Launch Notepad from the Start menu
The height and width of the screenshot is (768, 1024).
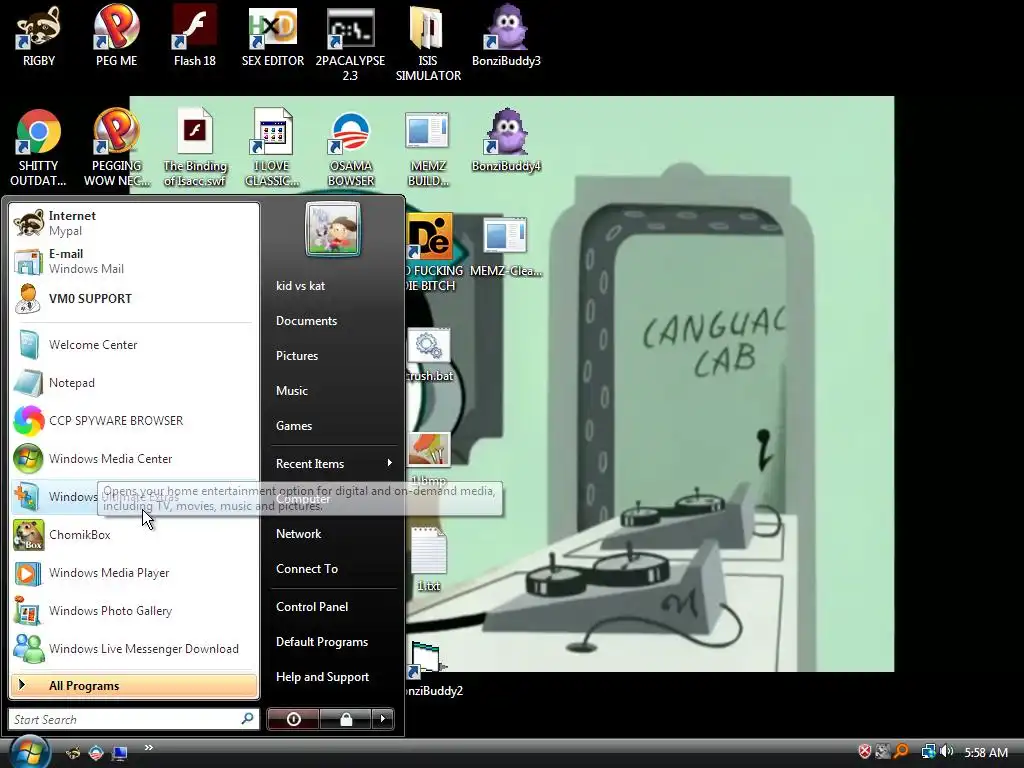(134, 383)
